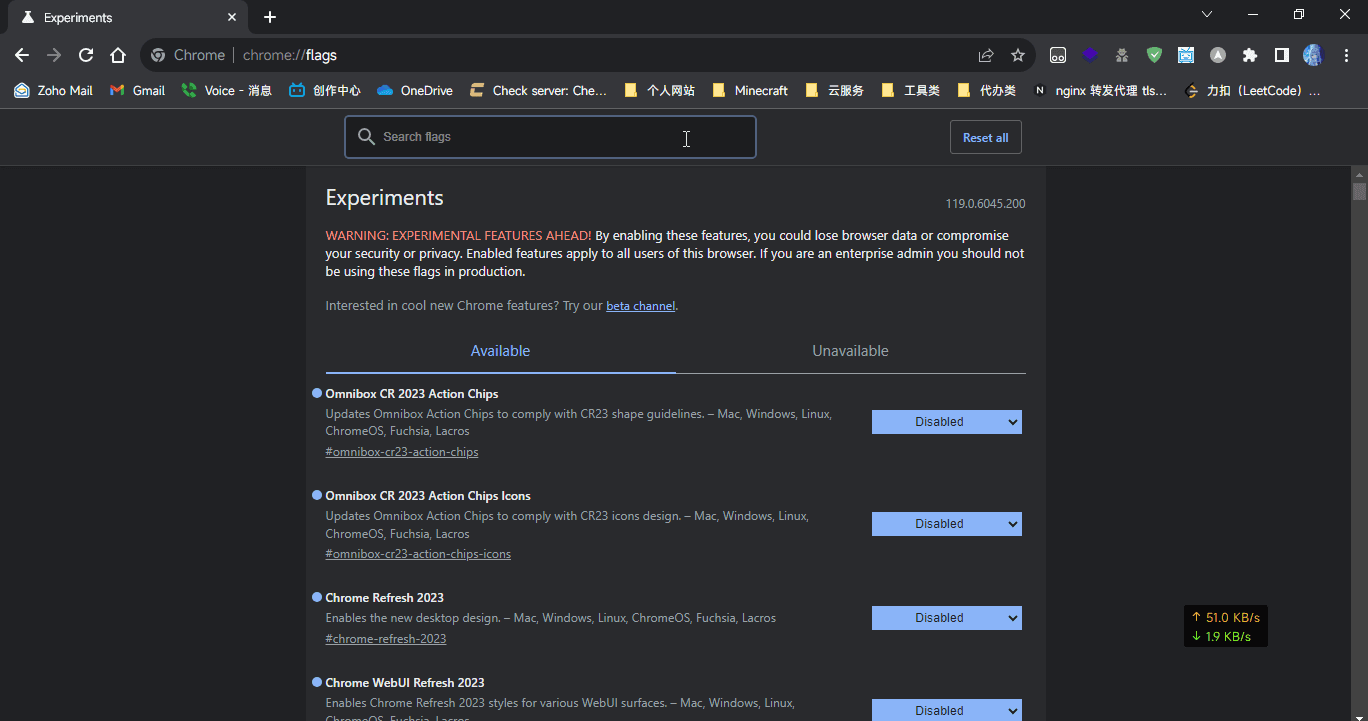Screen dimensions: 1368x721
Task: Open the Tampermonkey-style extension with two circles
Action: pos(1058,55)
